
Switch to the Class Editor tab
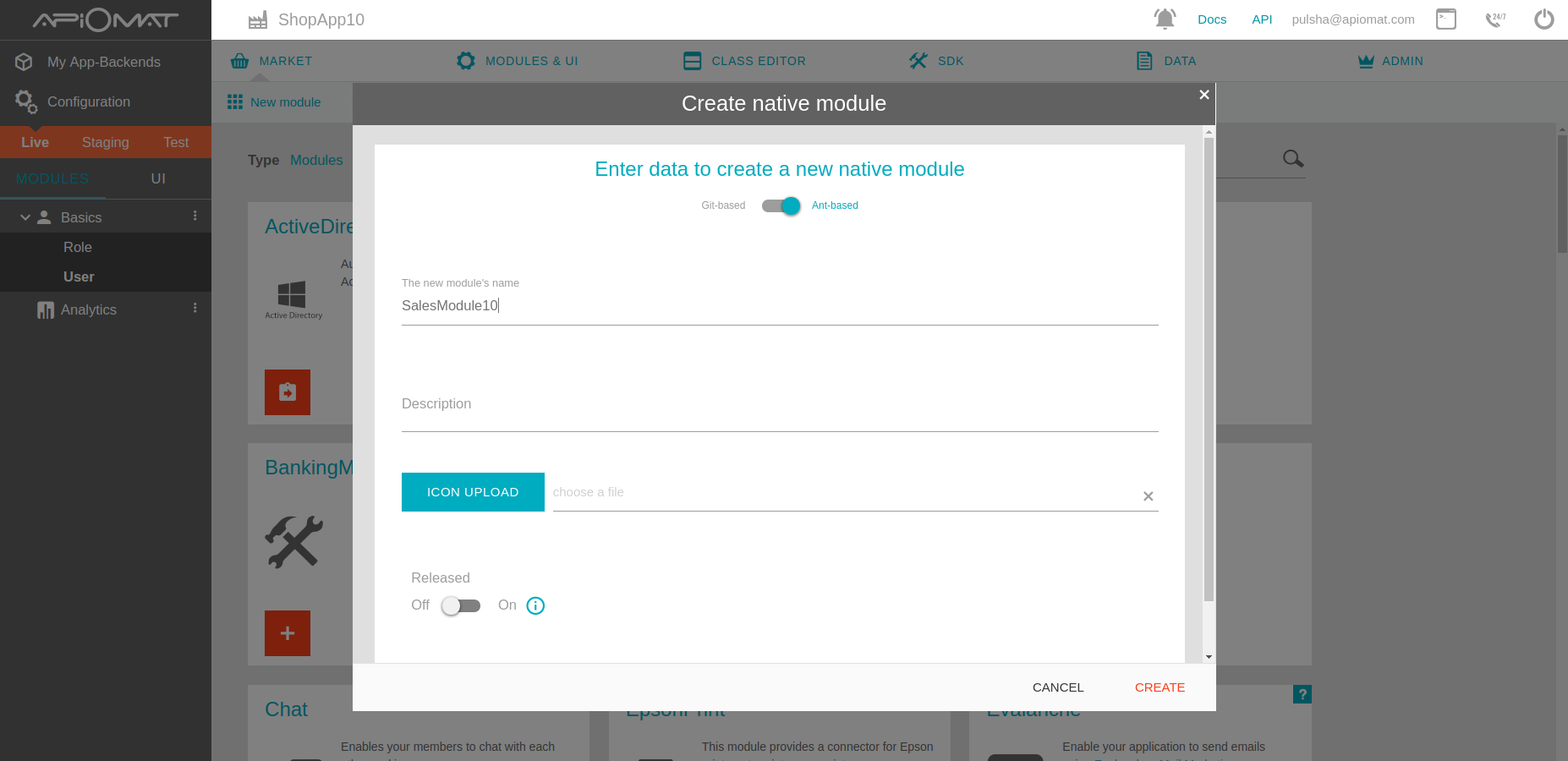(x=744, y=61)
